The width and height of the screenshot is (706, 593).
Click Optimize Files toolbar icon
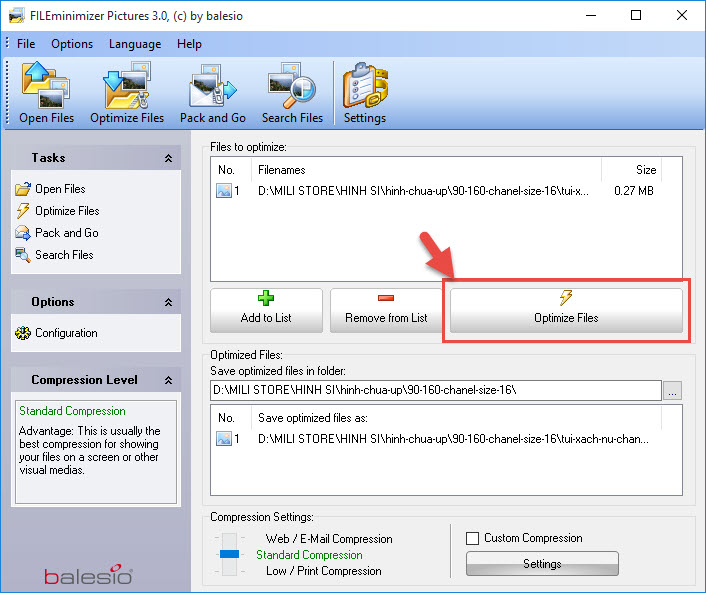click(x=127, y=93)
